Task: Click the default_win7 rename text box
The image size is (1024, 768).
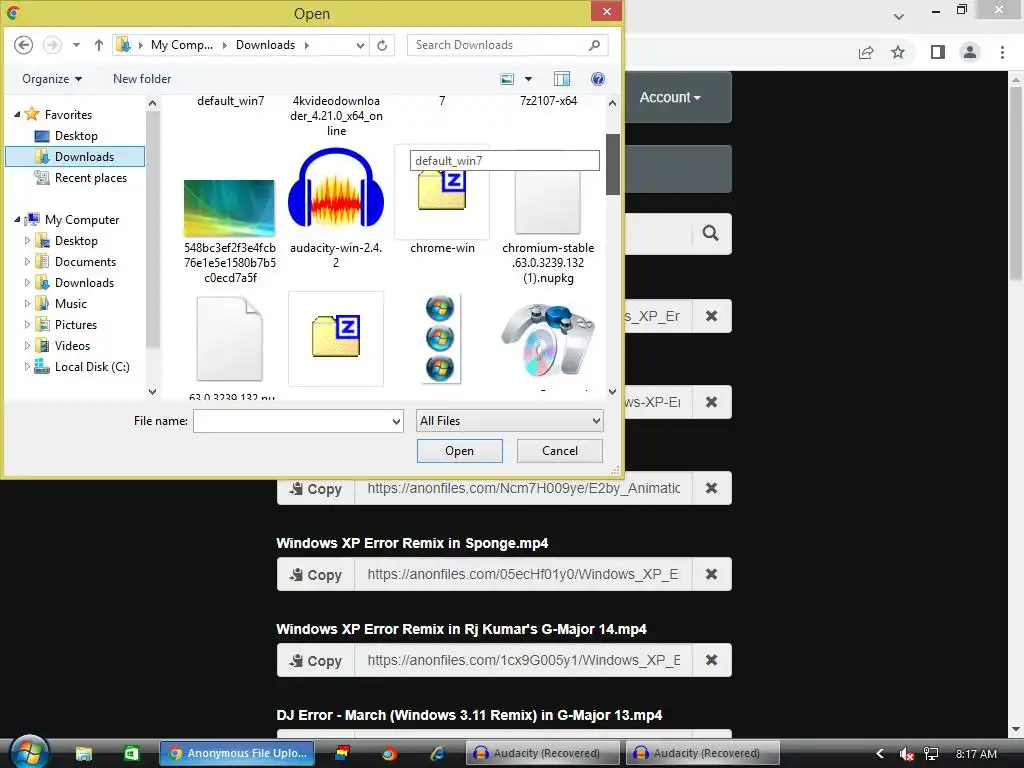Action: (x=505, y=161)
